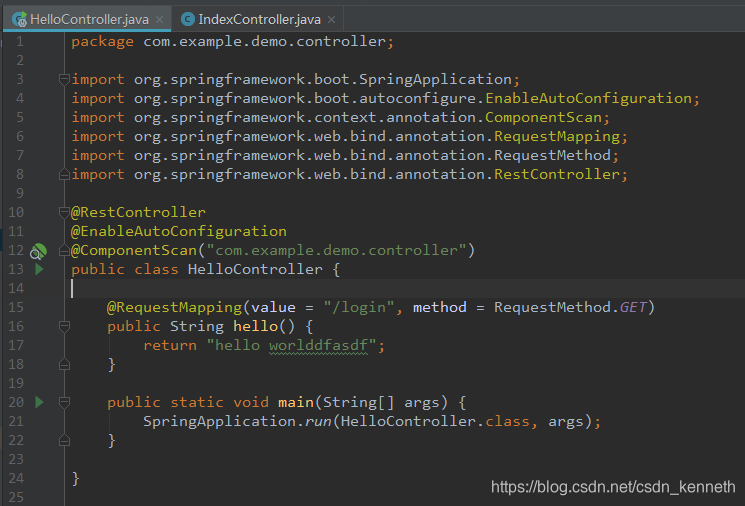Click the fold end marker at line 12
Viewport: 745px width, 506px height.
point(65,250)
